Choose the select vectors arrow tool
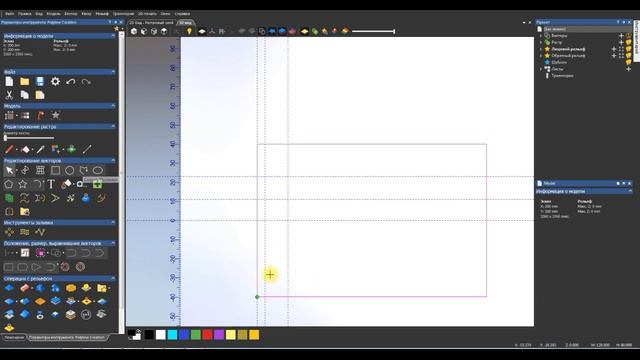The image size is (640, 360). pyautogui.click(x=9, y=170)
